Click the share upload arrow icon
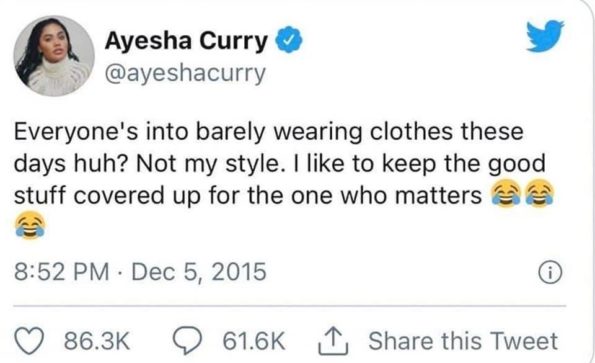This screenshot has width=595, height=363. (333, 341)
